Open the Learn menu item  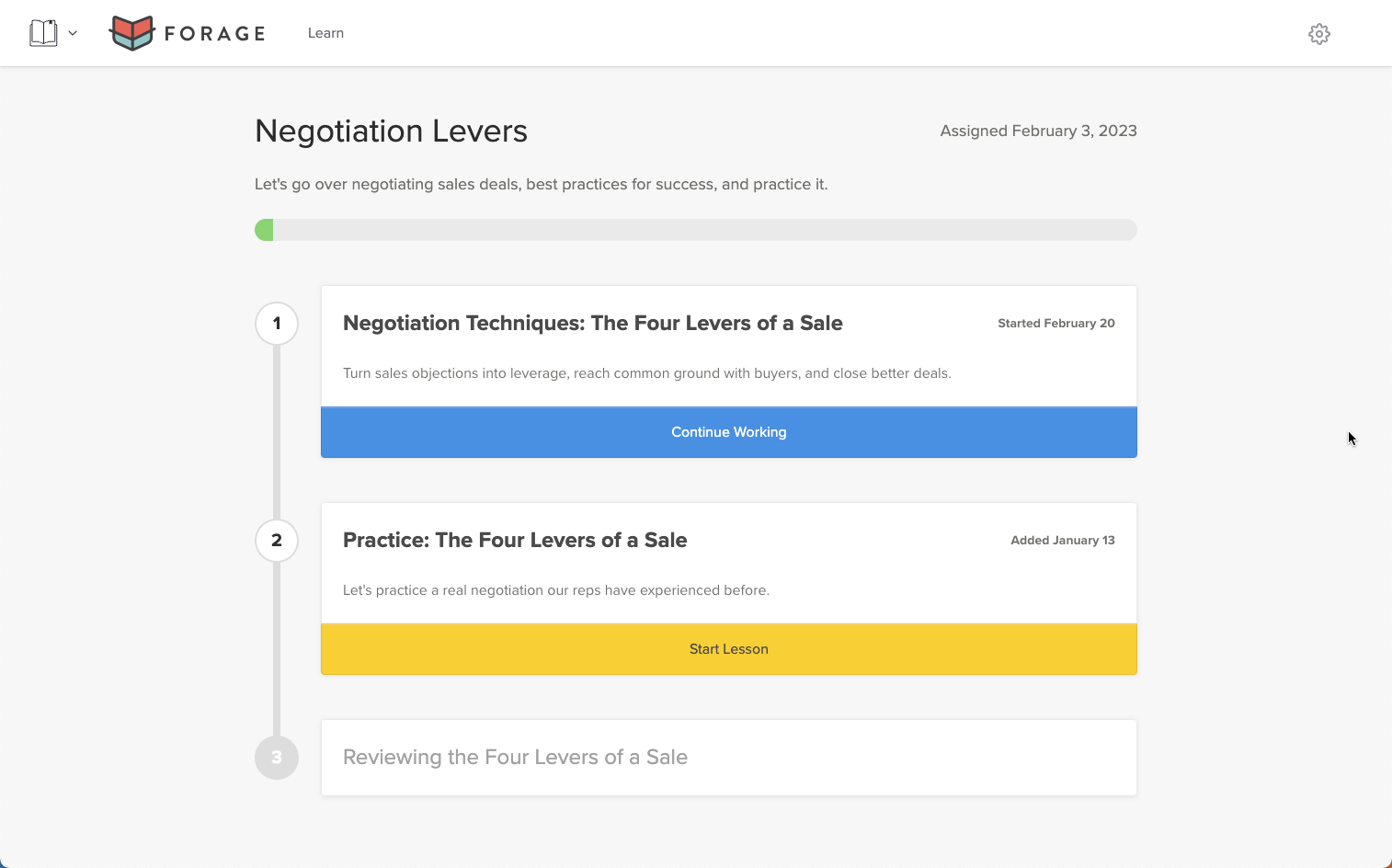[x=325, y=33]
